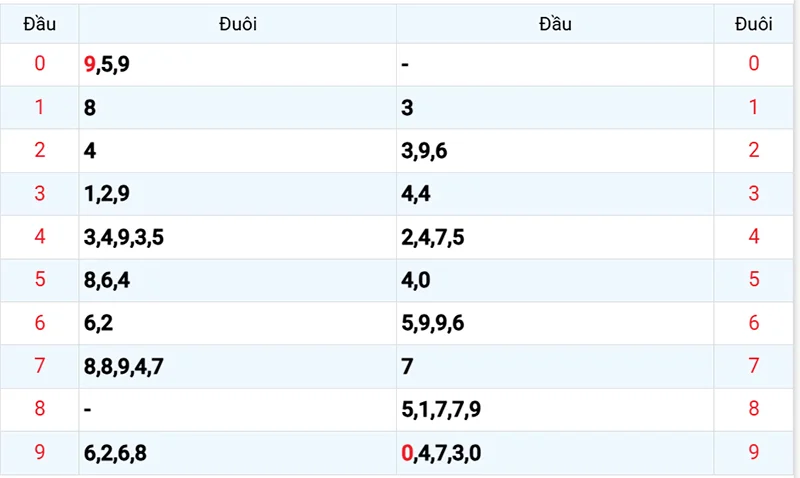Image resolution: width=800 pixels, height=478 pixels.
Task: Click the left Đuôi column header
Action: click(238, 24)
